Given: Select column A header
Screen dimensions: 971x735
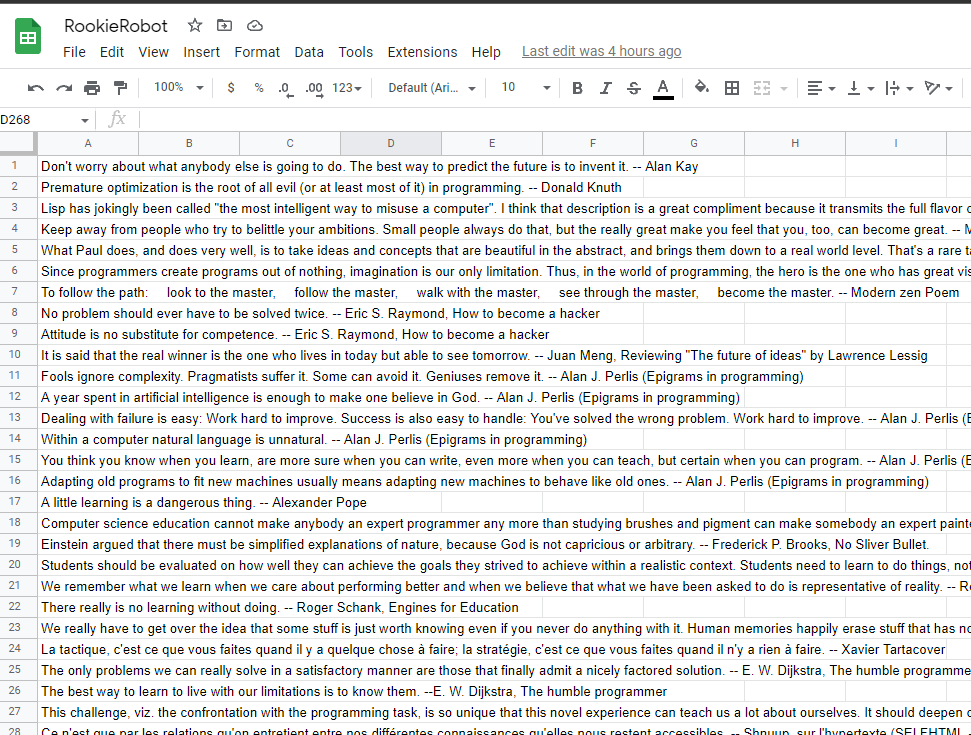Looking at the screenshot, I should (88, 143).
